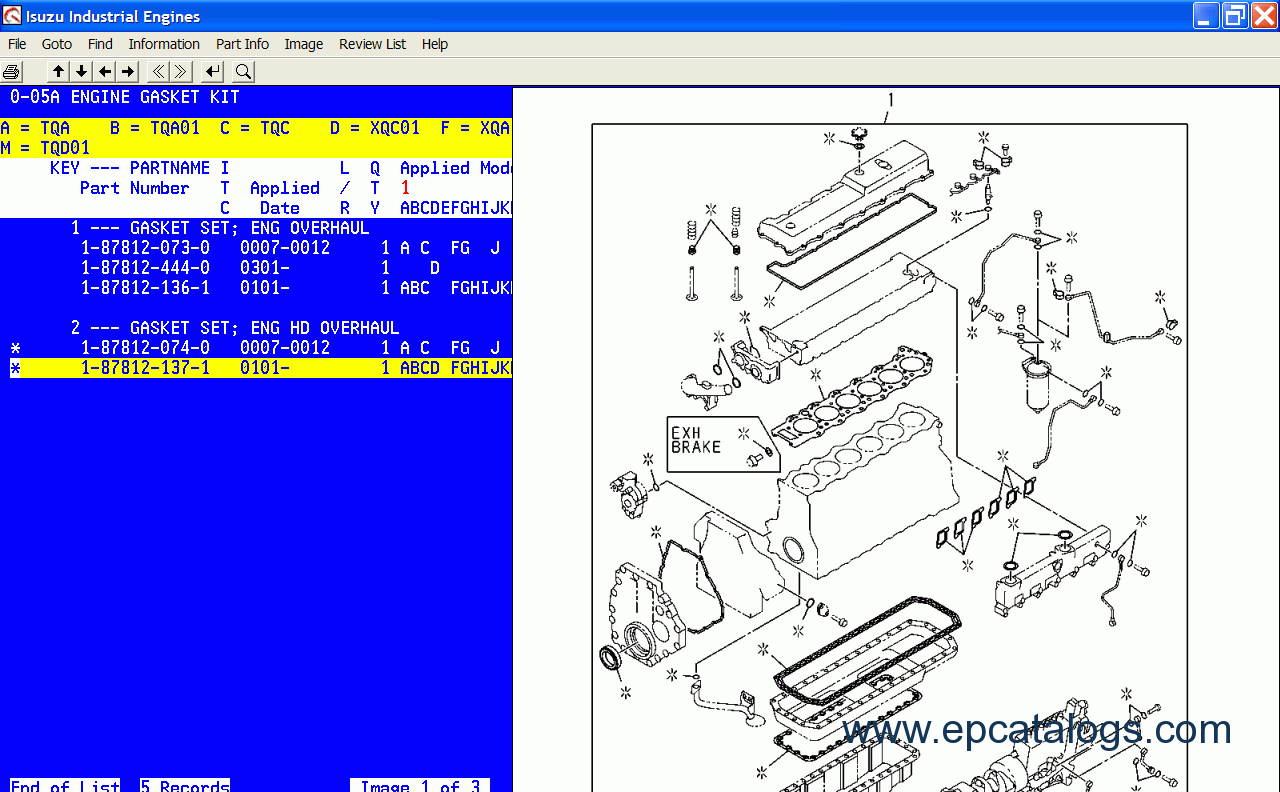Open the Image menu
Screen dimensions: 1280x792
click(x=304, y=44)
